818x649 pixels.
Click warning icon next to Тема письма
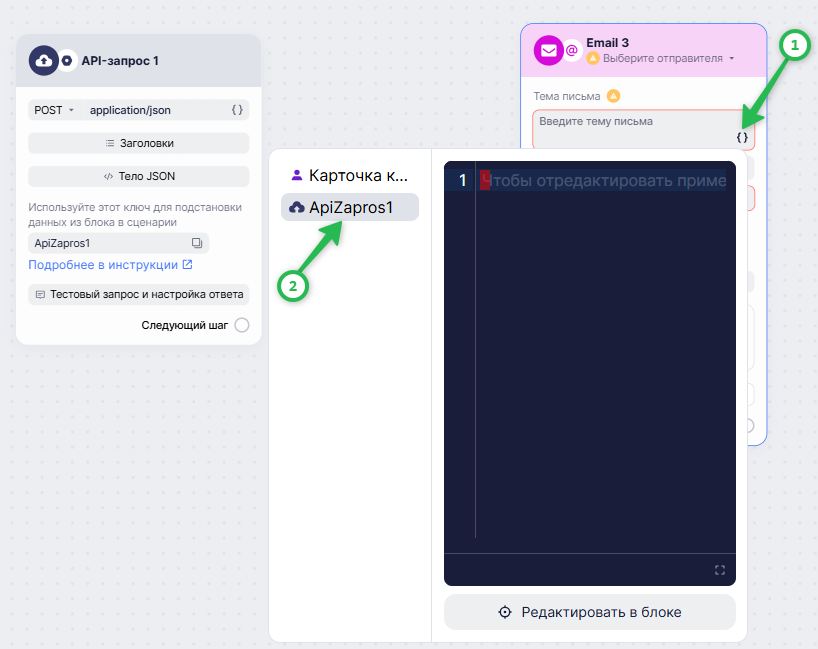click(614, 96)
